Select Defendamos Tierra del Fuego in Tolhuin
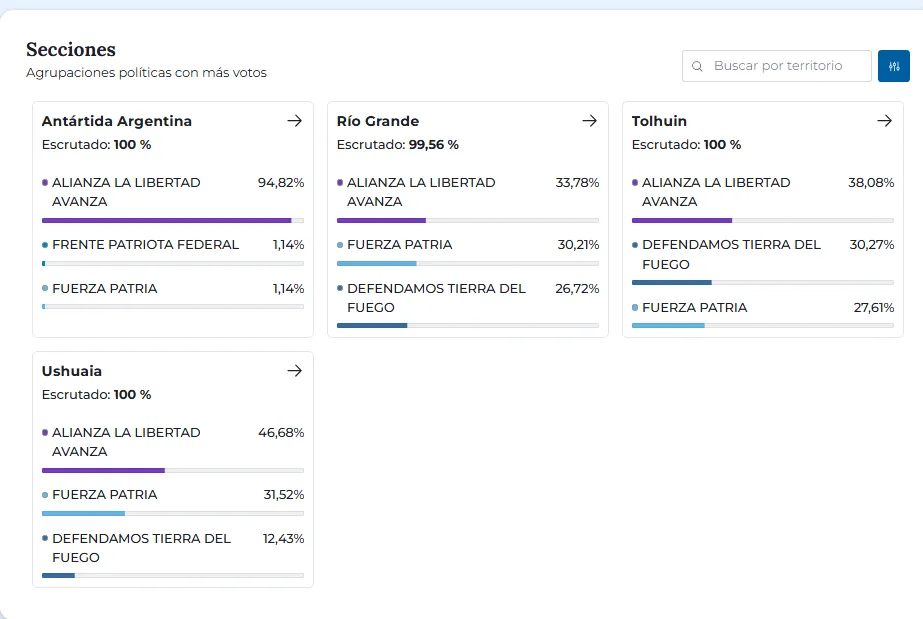923x619 pixels. click(x=730, y=254)
